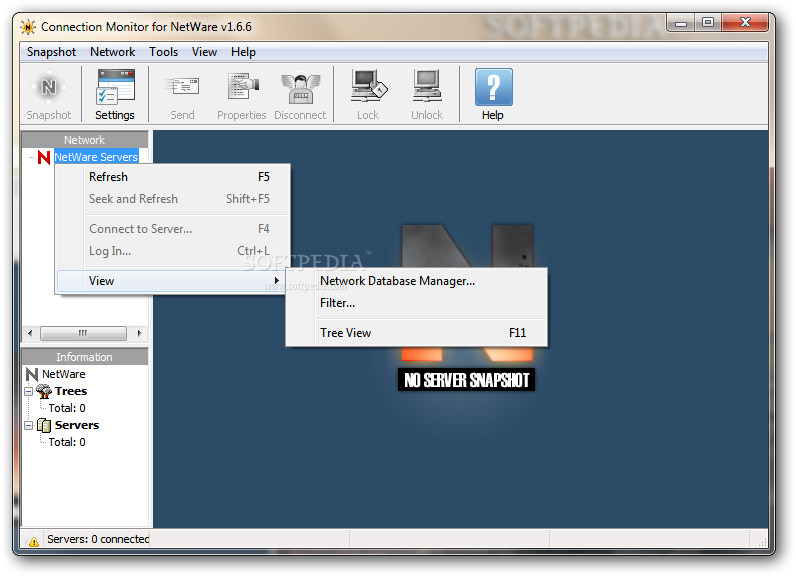Choose Seek and Refresh in context menu

(x=173, y=199)
